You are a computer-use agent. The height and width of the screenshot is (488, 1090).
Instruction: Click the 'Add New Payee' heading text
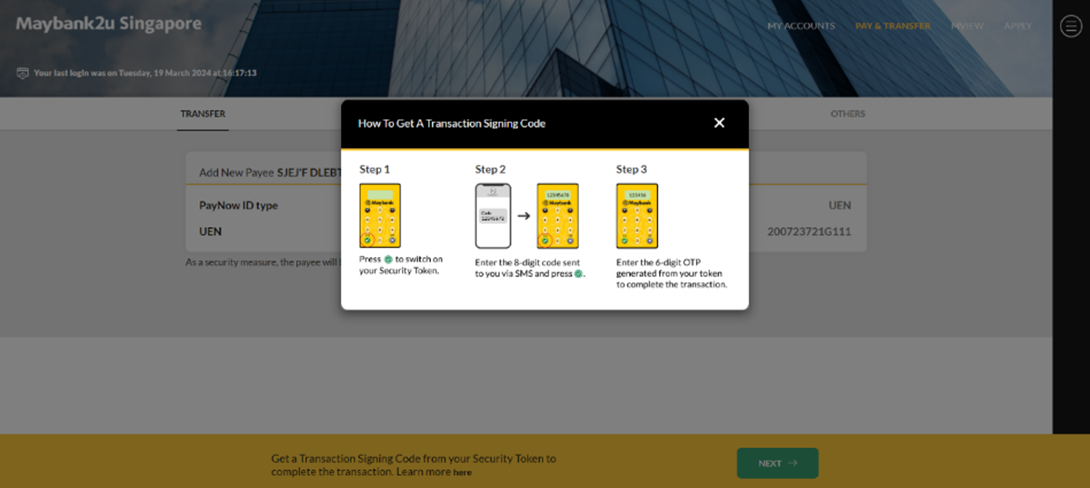coord(236,172)
